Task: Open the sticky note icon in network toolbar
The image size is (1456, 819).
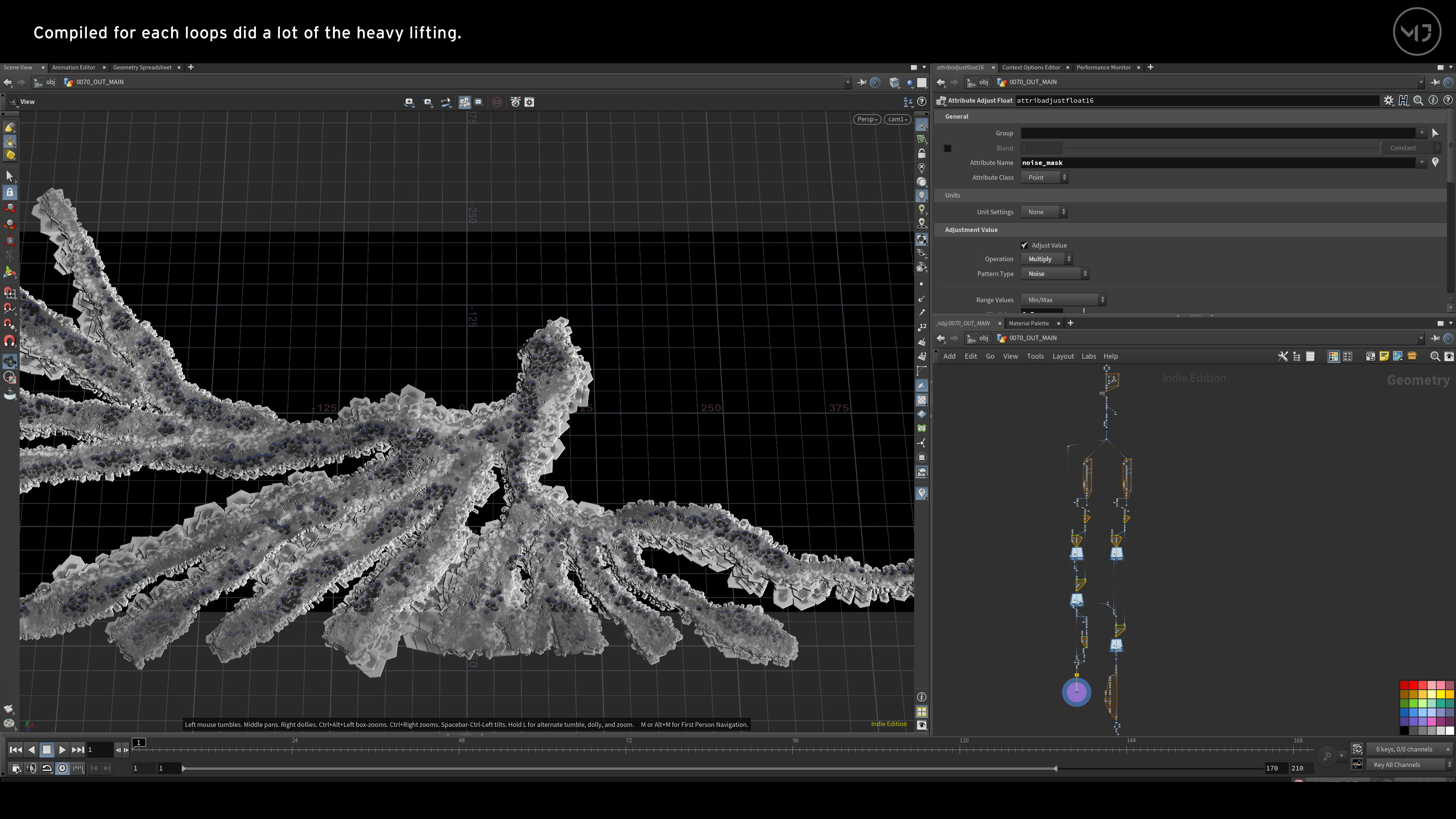Action: click(1384, 356)
